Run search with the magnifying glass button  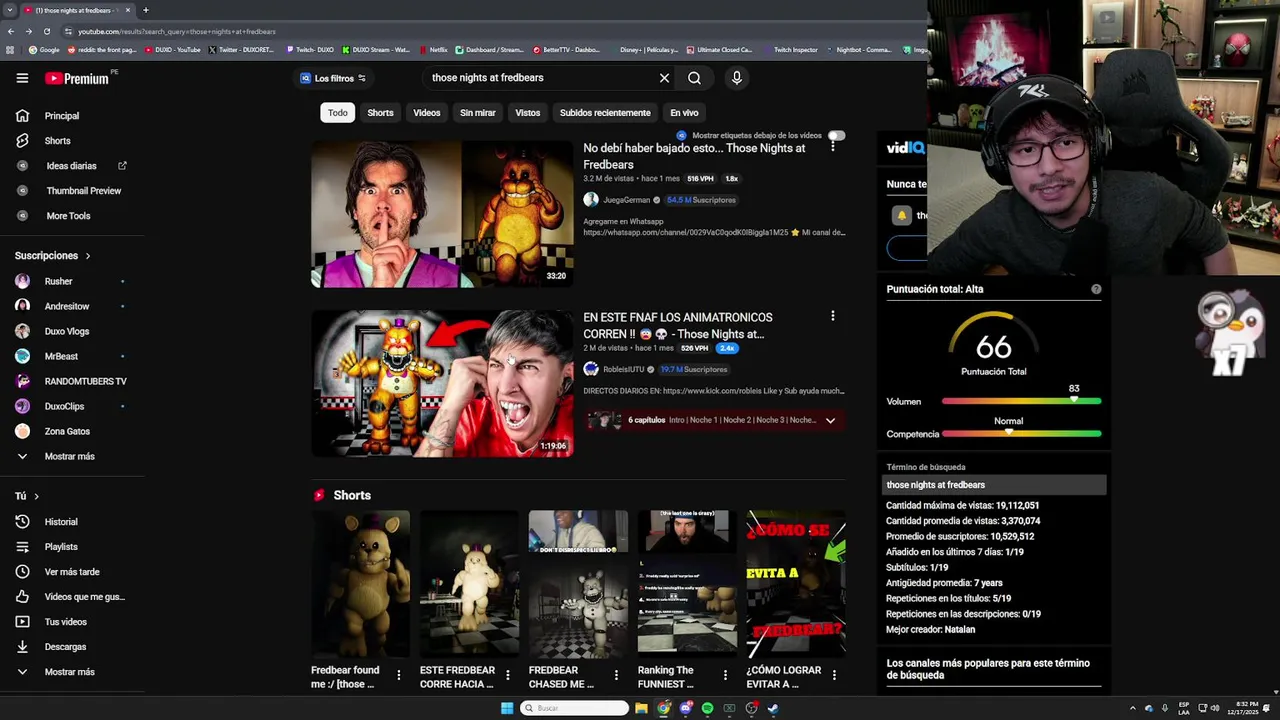pyautogui.click(x=694, y=78)
